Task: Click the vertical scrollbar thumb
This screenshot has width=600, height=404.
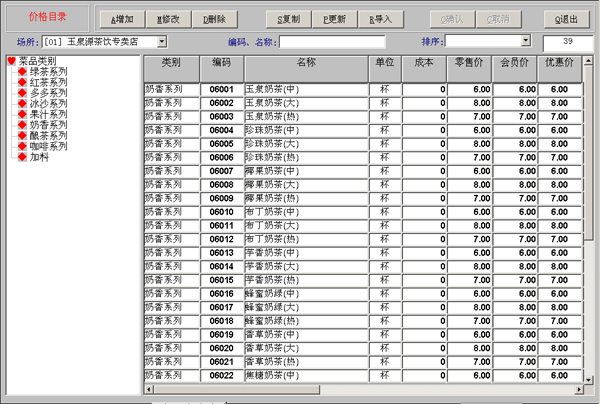Action: (x=588, y=153)
